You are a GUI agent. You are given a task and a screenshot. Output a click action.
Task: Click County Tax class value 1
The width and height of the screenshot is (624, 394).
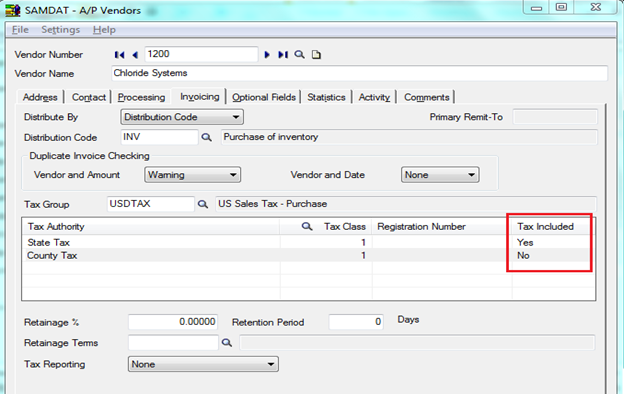point(363,256)
